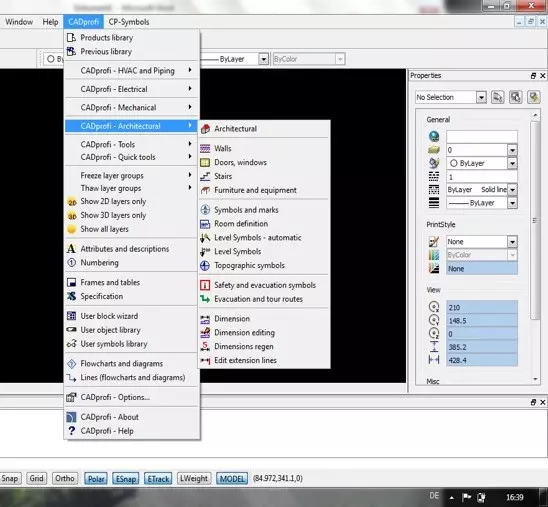The height and width of the screenshot is (507, 548).
Task: Click the Architectural house icon
Action: 206,129
